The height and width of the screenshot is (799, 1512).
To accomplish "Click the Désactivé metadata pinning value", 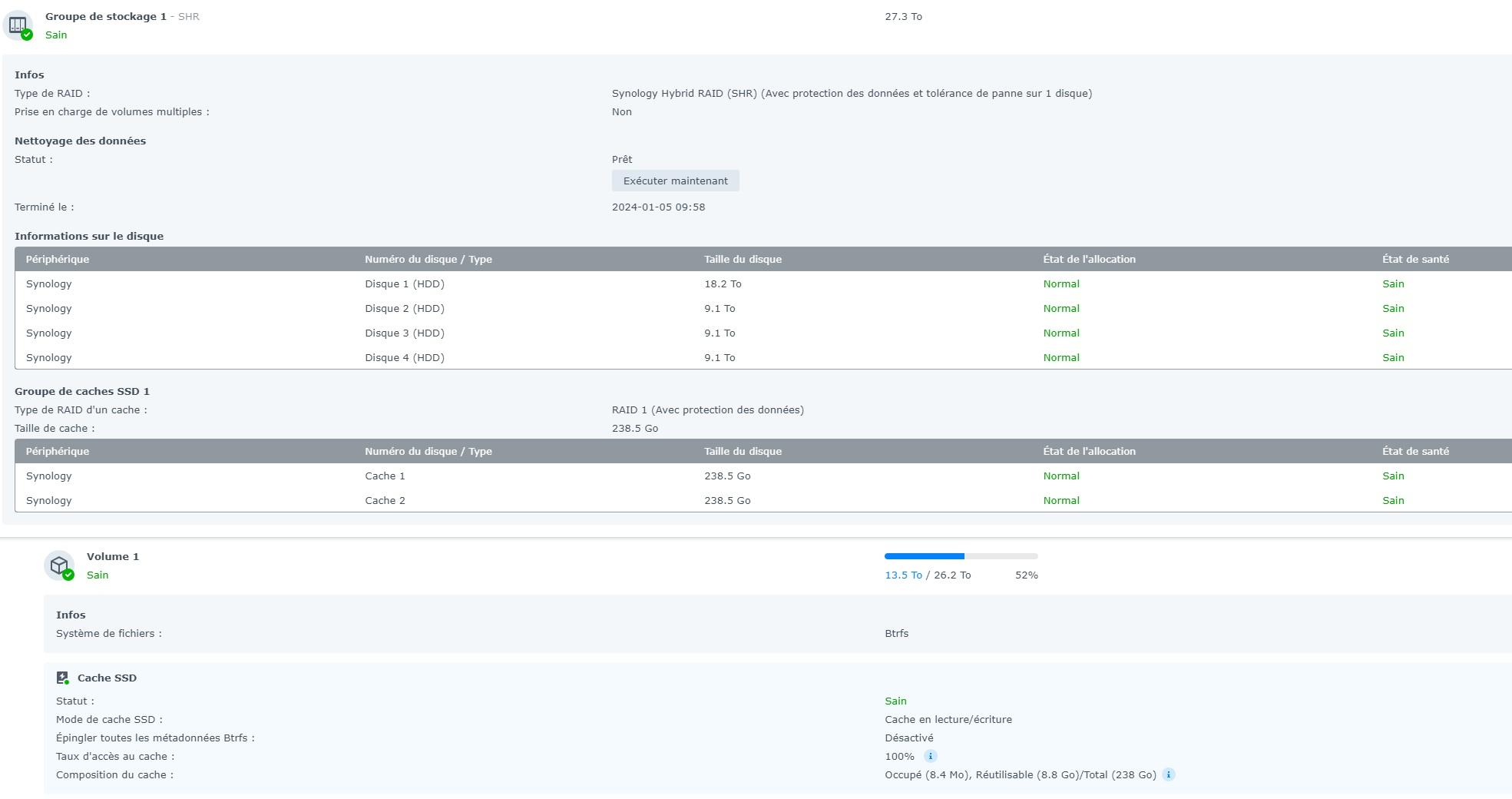I will pos(909,738).
